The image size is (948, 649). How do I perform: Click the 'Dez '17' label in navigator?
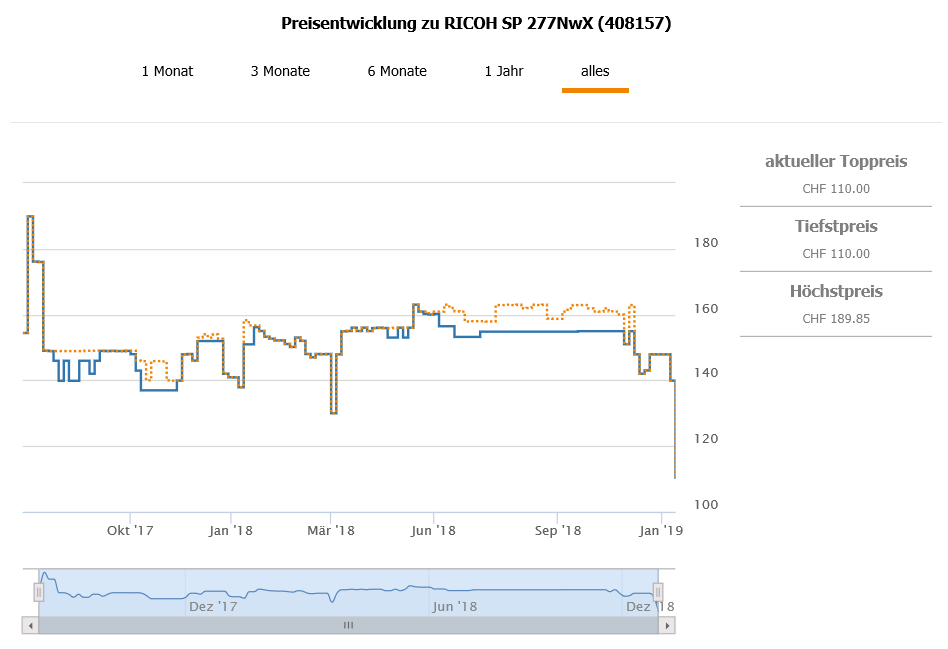click(x=213, y=606)
